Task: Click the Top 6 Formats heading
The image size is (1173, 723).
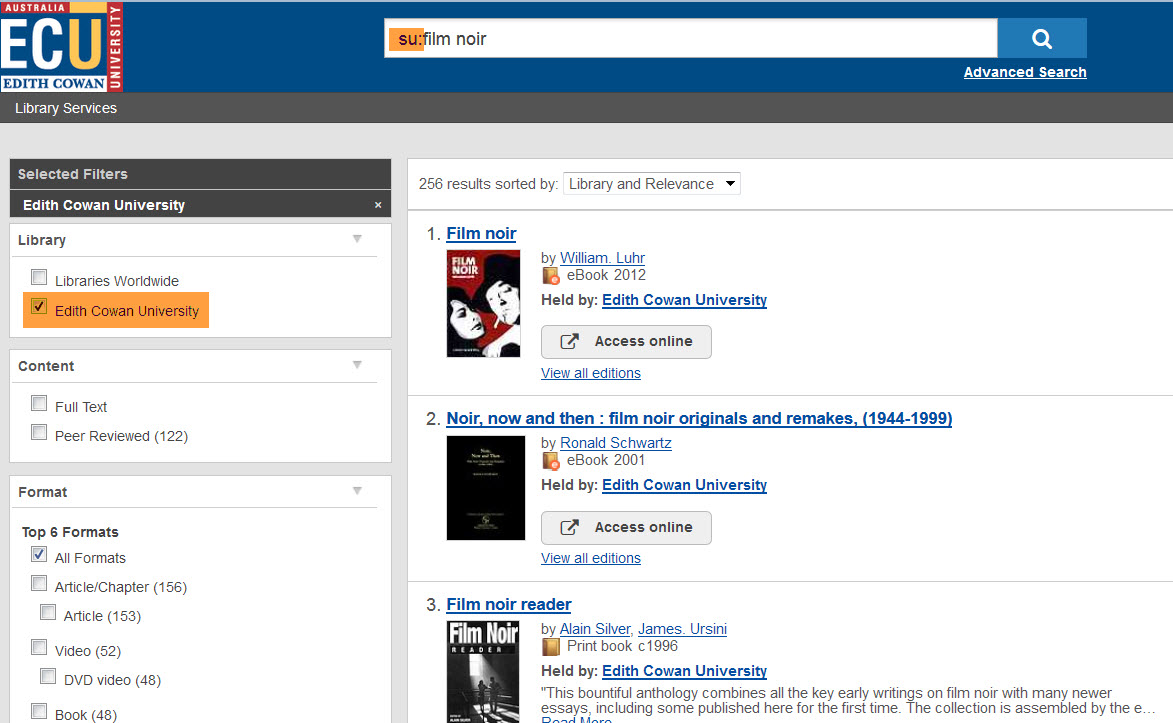Action: (x=70, y=532)
